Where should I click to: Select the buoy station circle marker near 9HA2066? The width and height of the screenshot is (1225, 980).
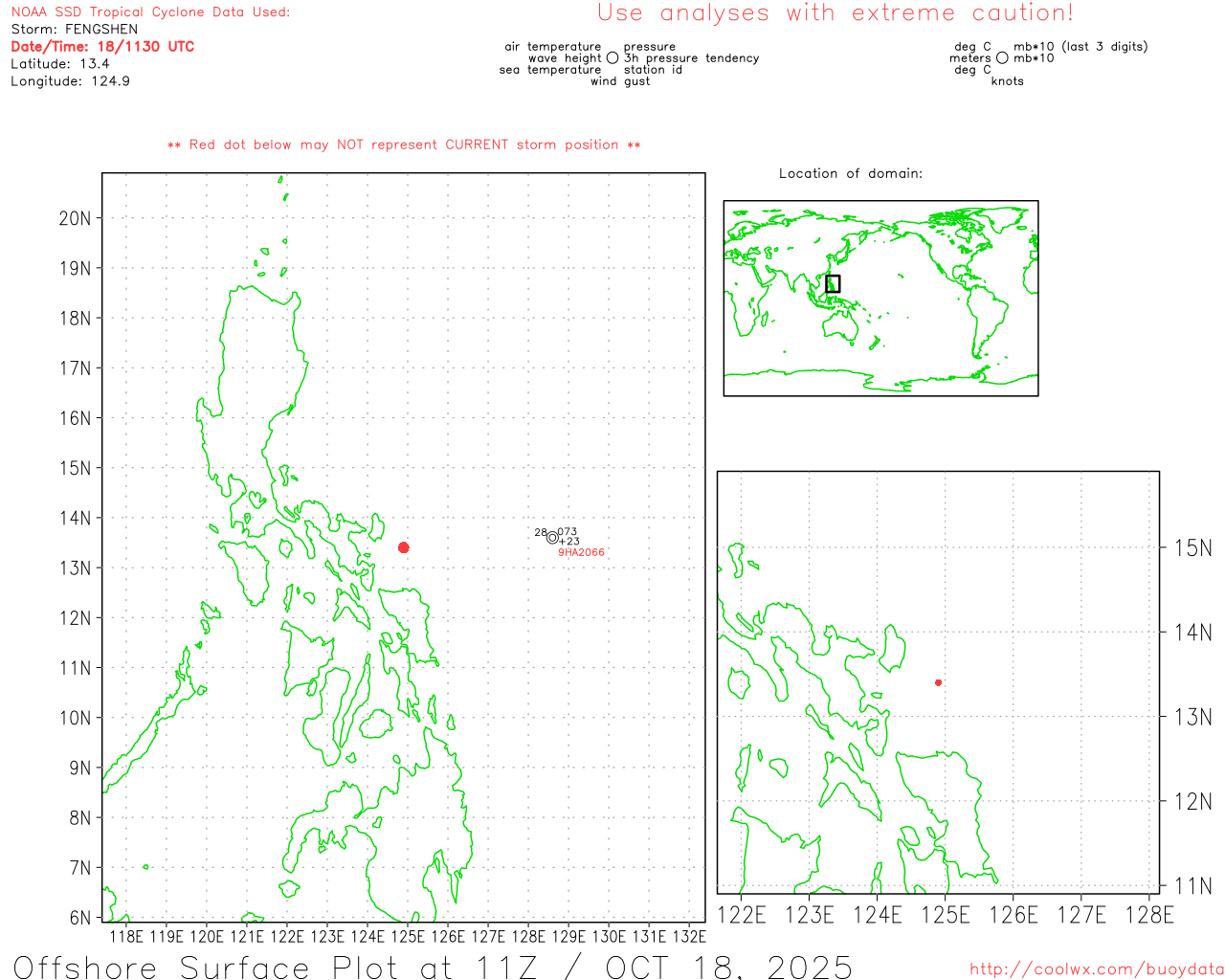click(x=552, y=538)
